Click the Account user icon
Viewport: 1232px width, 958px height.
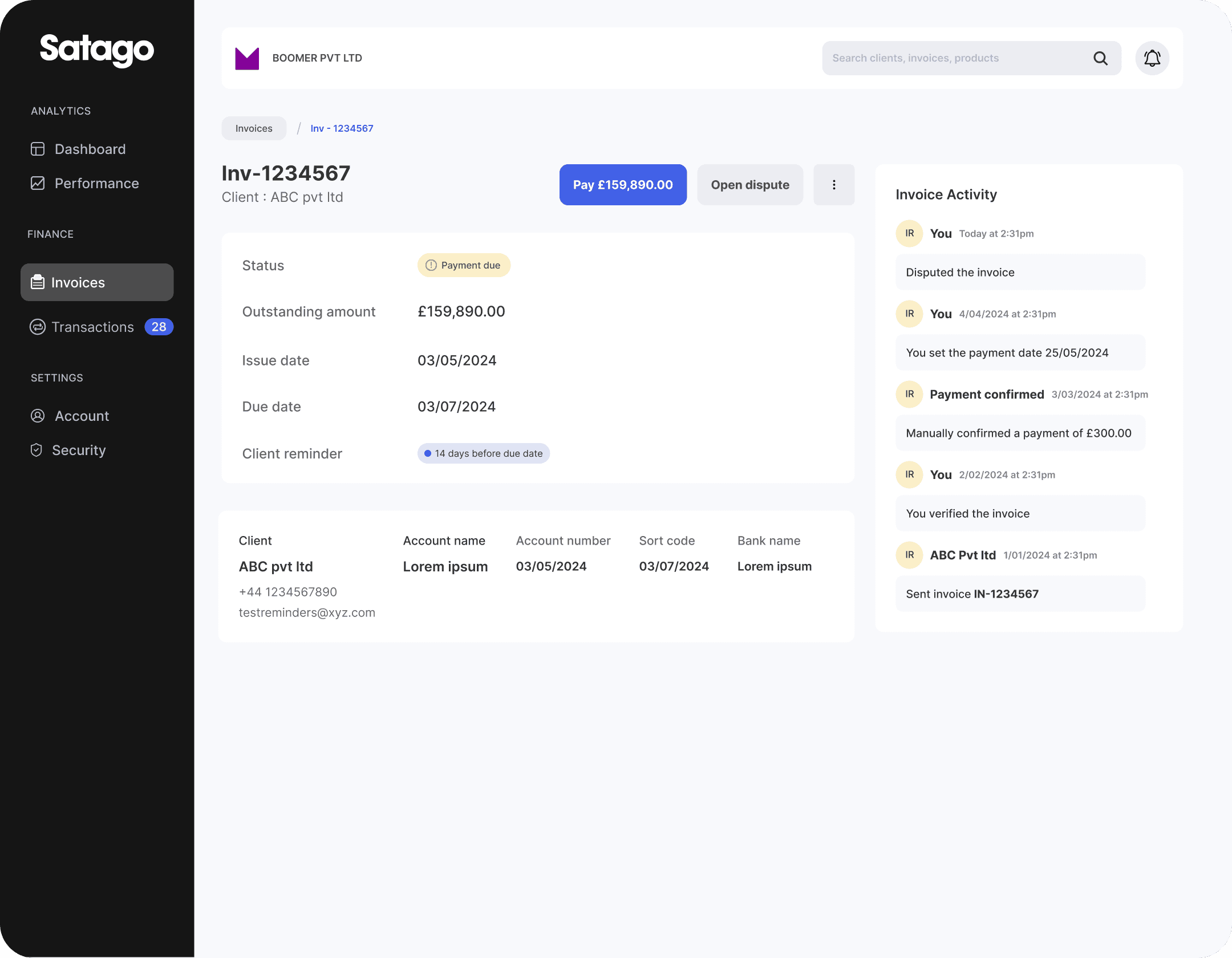click(x=38, y=416)
